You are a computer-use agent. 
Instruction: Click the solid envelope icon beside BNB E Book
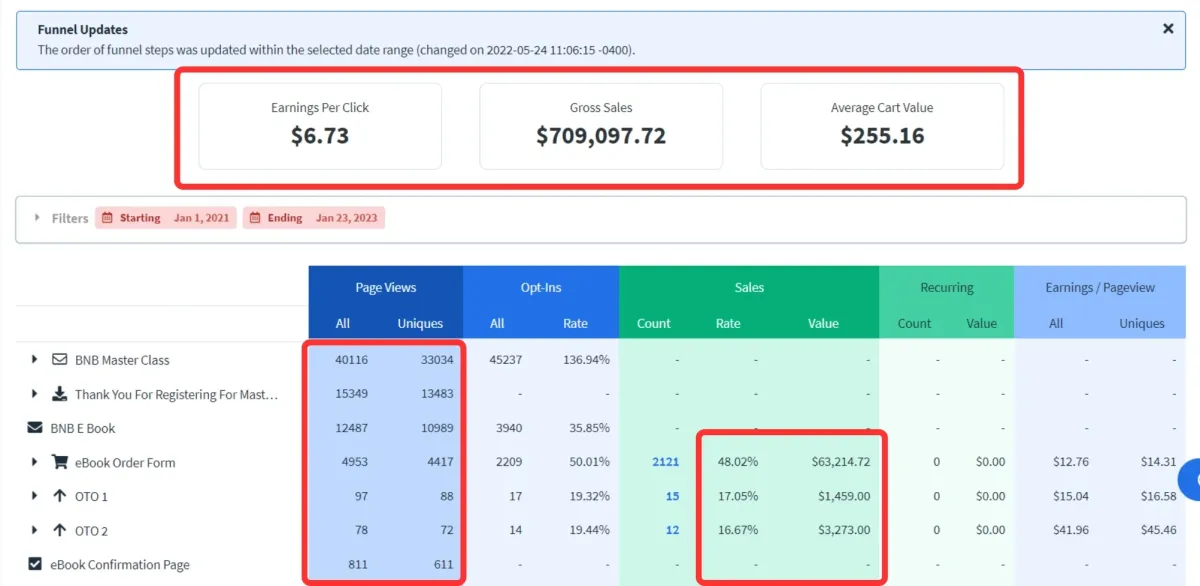tap(35, 428)
